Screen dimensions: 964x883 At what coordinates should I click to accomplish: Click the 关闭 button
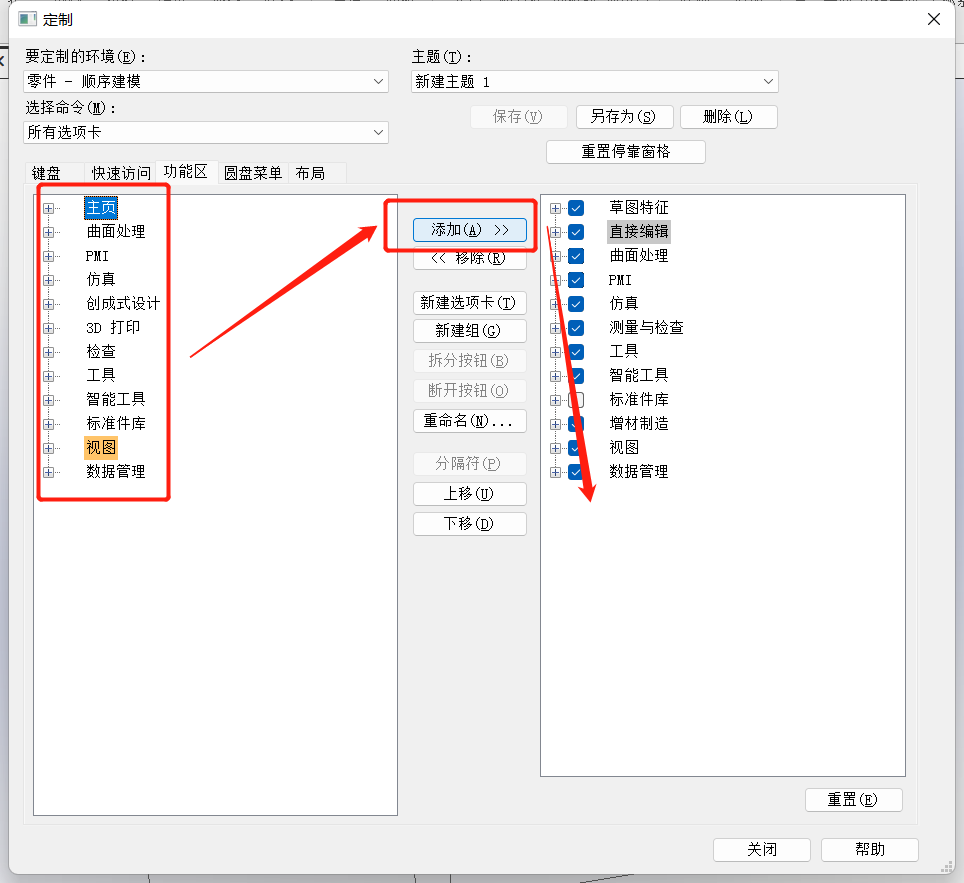762,850
